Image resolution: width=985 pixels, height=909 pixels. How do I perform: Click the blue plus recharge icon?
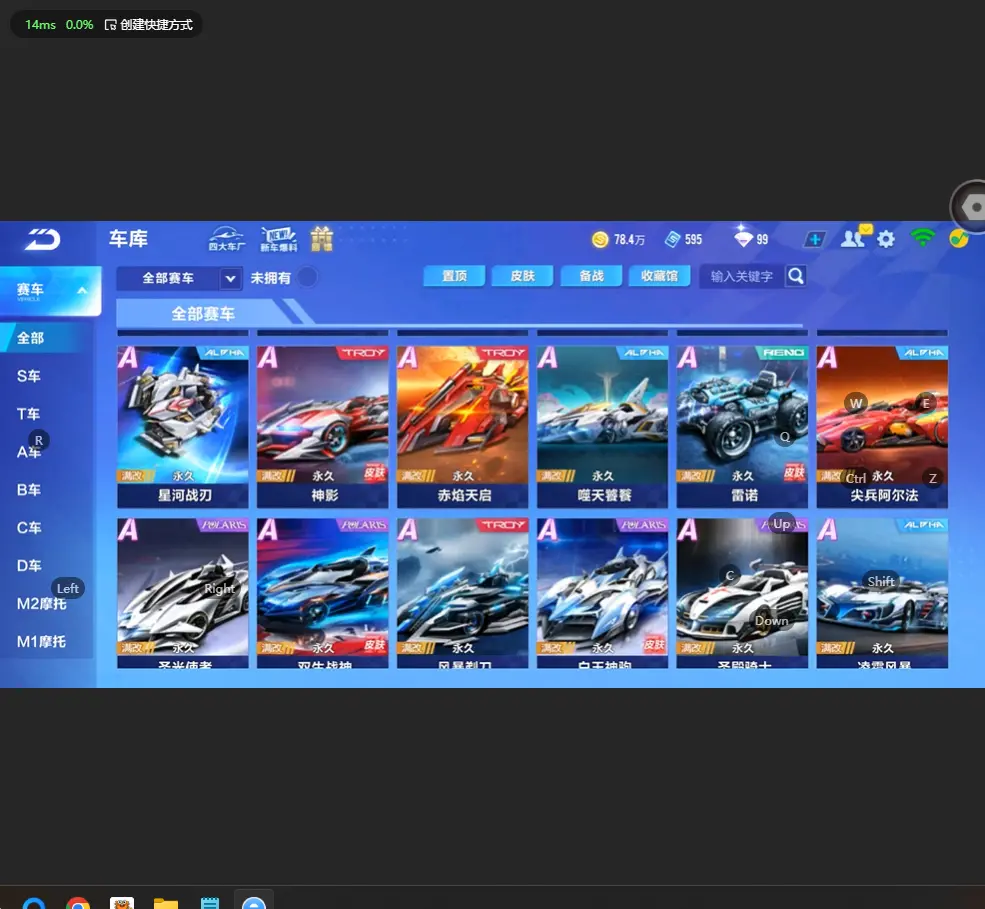pyautogui.click(x=815, y=239)
